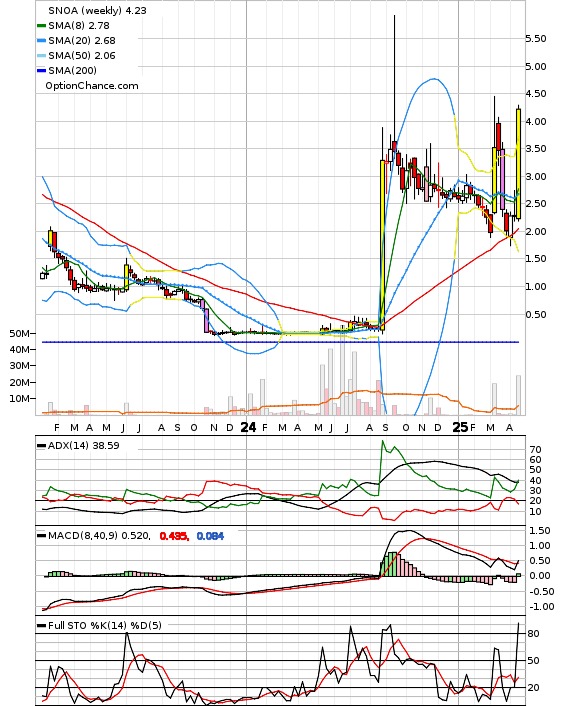Click the Full STO %K(14) %D(5) label
Viewport: 566px width, 706px height.
click(x=104, y=625)
